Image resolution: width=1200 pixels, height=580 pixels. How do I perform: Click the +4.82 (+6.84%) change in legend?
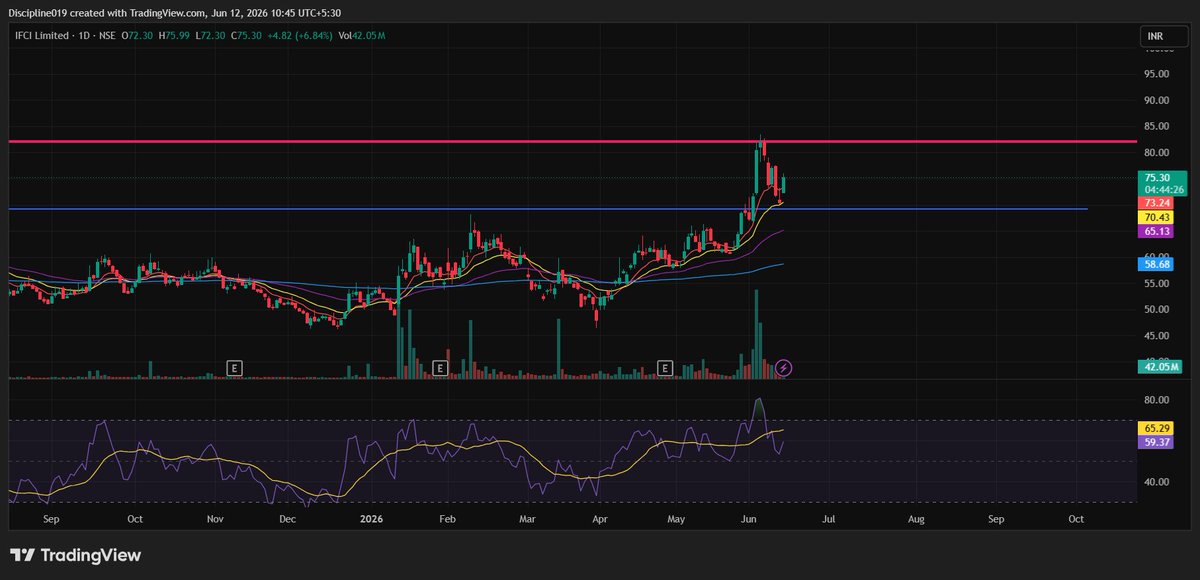click(x=299, y=35)
